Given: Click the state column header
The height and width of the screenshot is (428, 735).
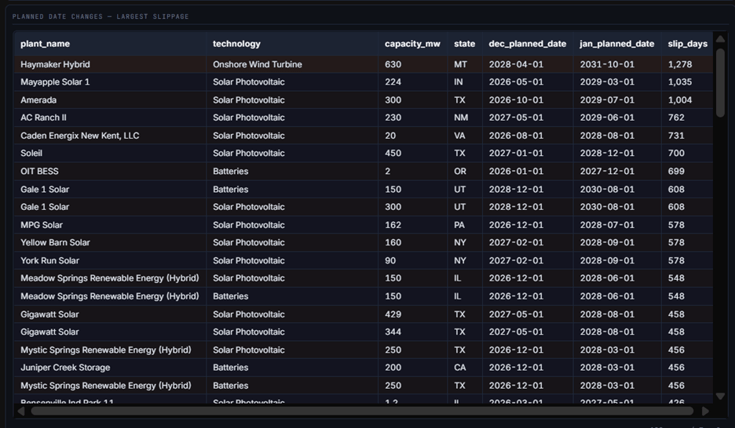Looking at the screenshot, I should tap(464, 44).
